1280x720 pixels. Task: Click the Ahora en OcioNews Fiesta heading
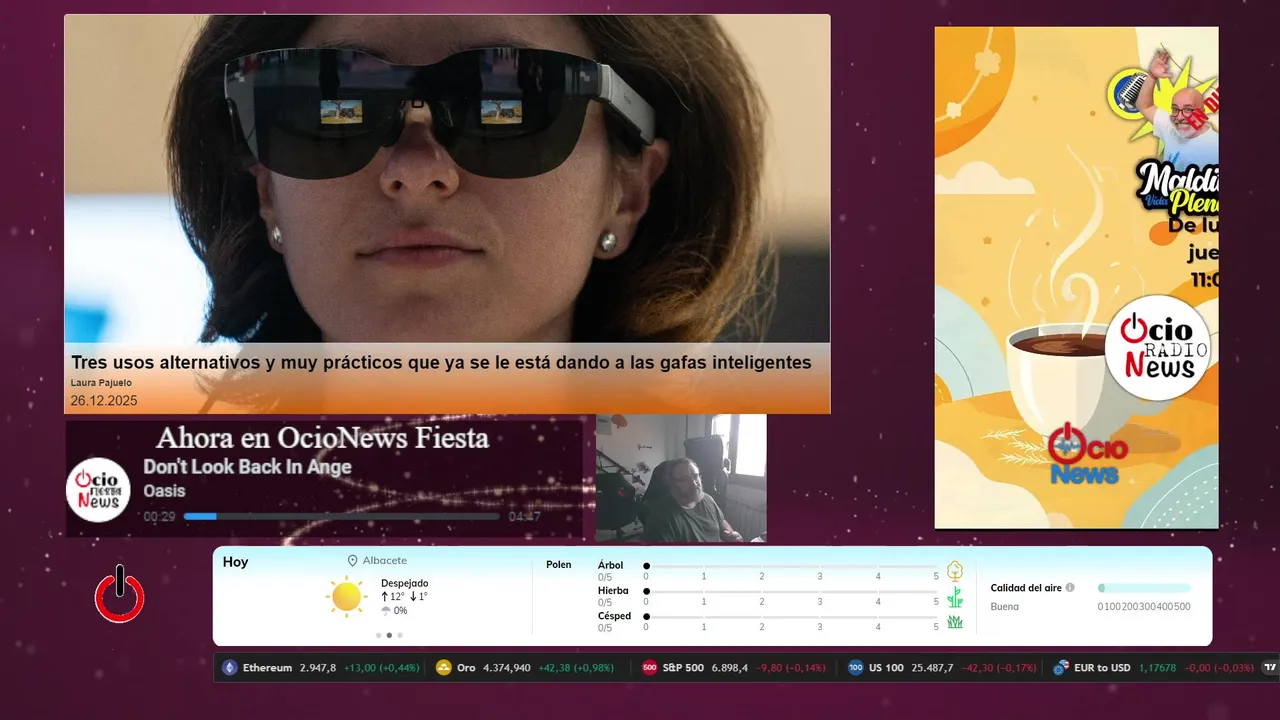tap(322, 438)
